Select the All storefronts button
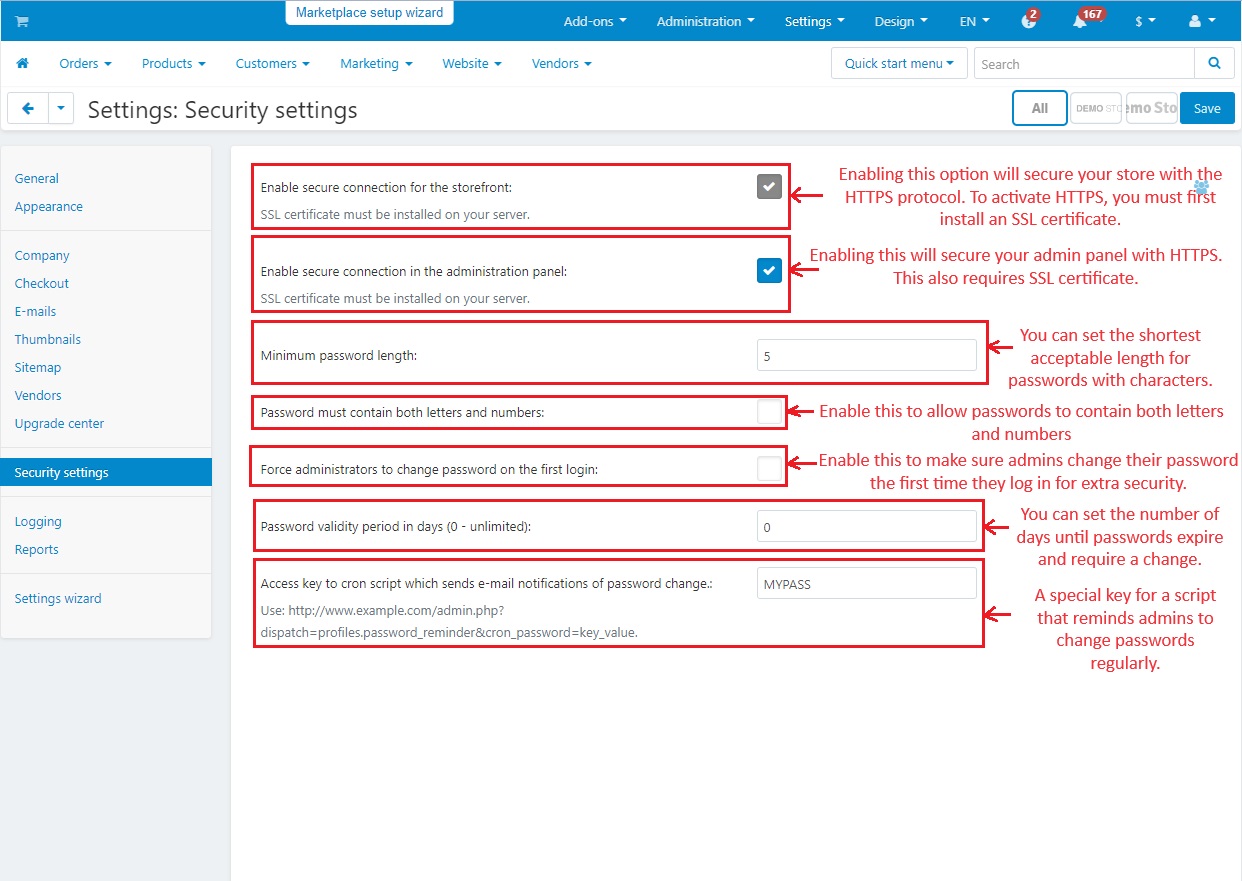1242x881 pixels. click(x=1040, y=108)
